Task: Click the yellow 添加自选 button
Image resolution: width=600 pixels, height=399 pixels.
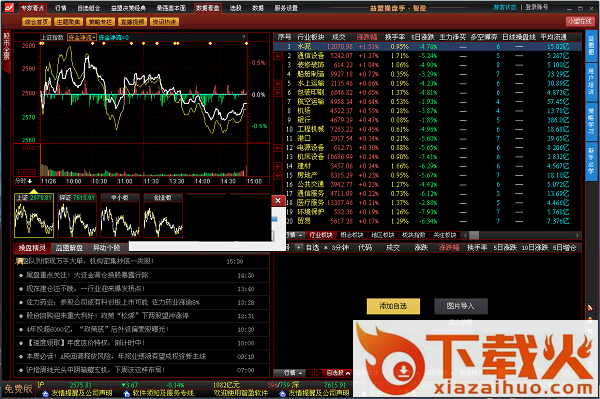Action: pyautogui.click(x=393, y=306)
